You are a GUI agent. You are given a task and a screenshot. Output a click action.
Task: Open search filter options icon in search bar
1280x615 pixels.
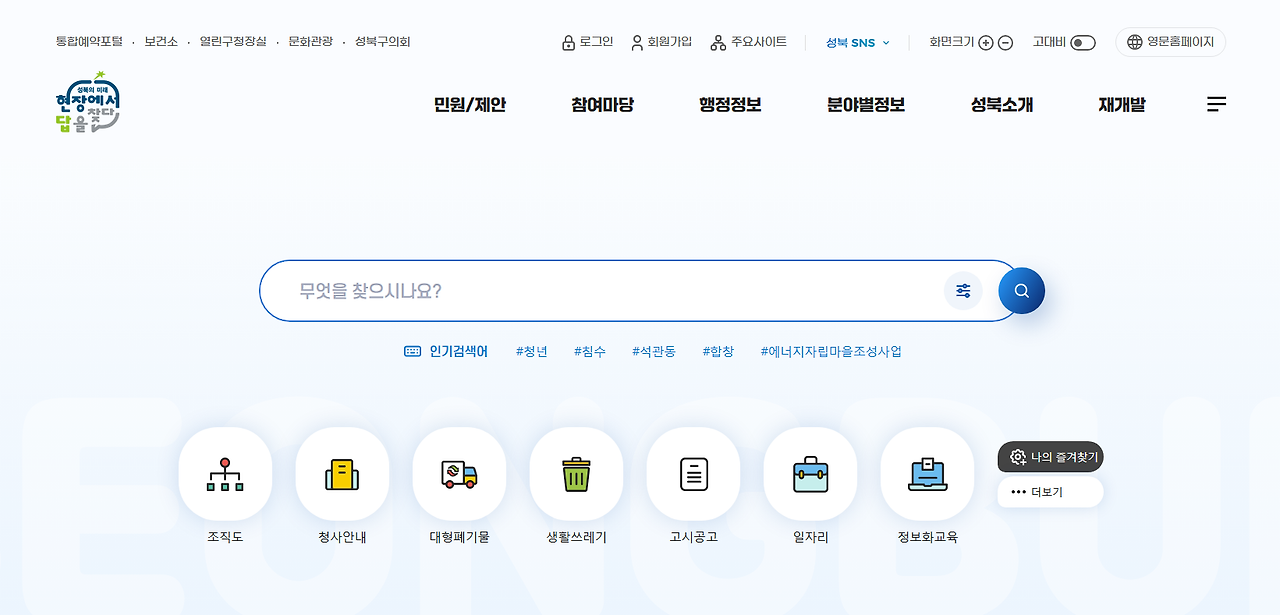(963, 290)
